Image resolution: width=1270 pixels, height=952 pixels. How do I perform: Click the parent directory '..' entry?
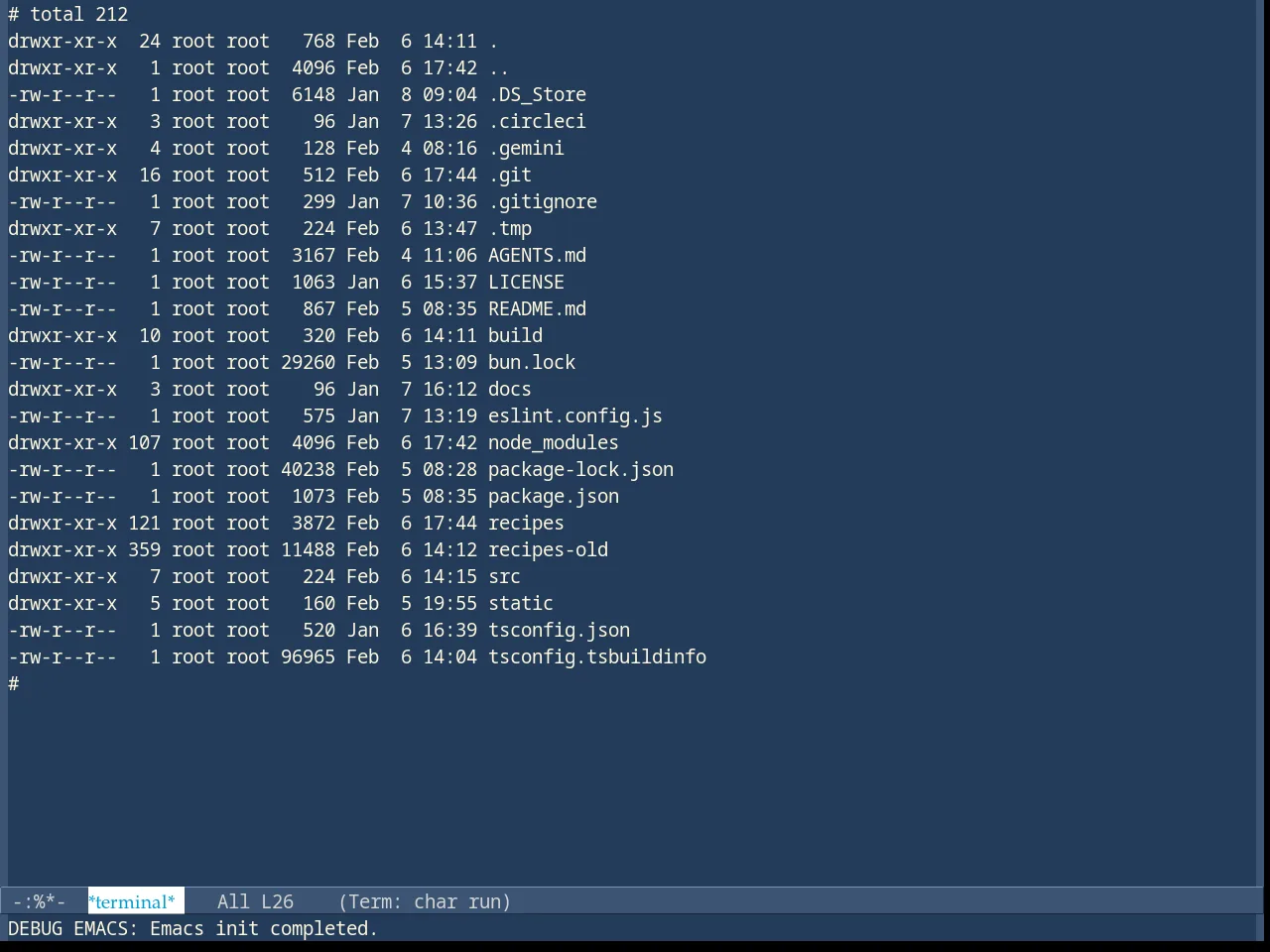click(x=498, y=67)
